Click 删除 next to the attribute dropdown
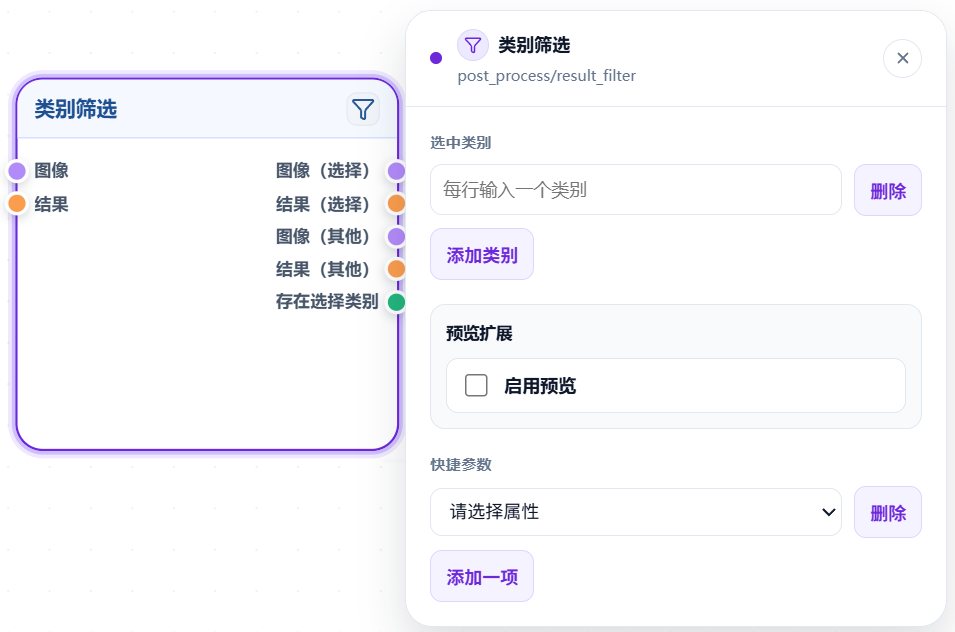 coord(888,513)
